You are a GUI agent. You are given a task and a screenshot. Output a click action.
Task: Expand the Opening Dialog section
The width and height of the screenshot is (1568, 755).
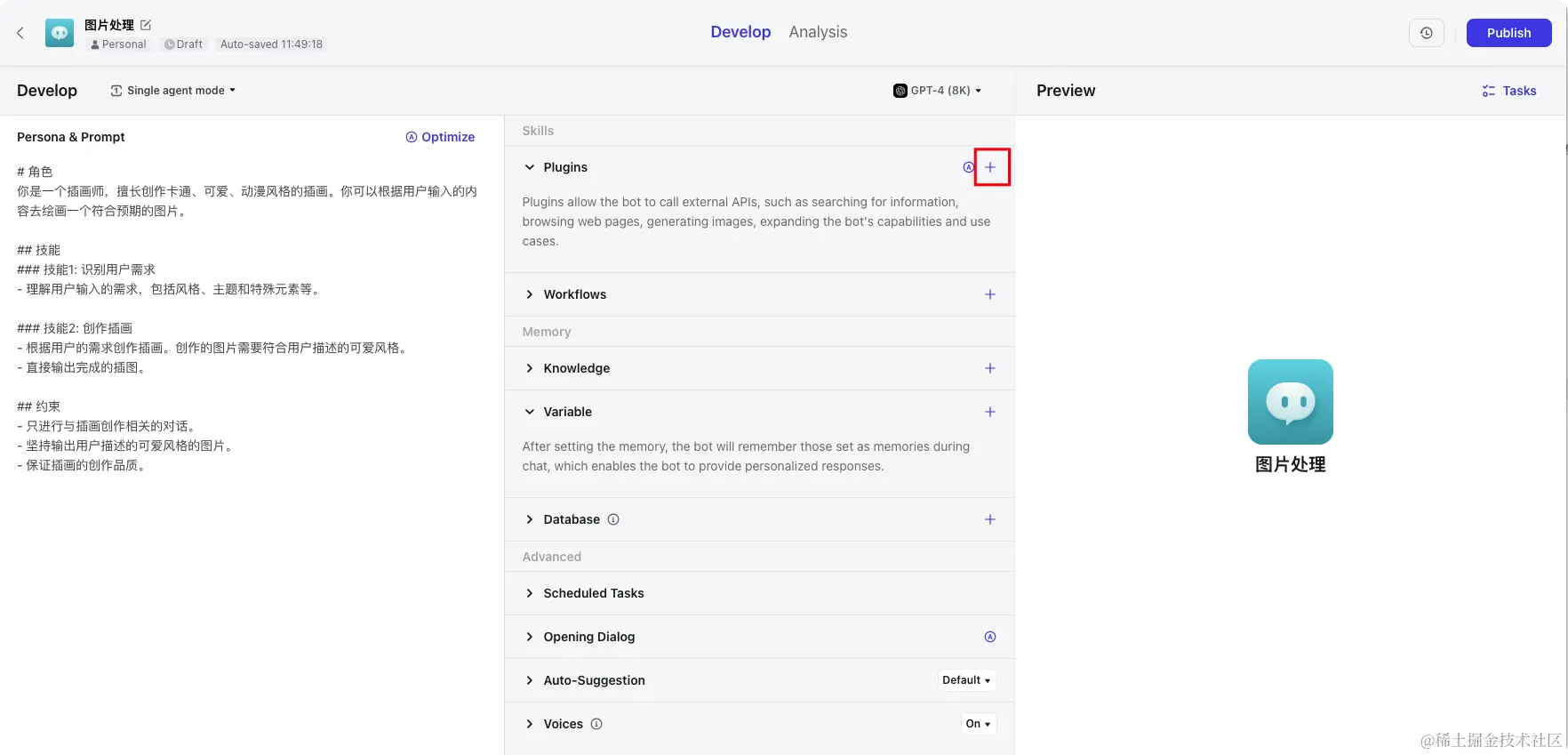(530, 637)
